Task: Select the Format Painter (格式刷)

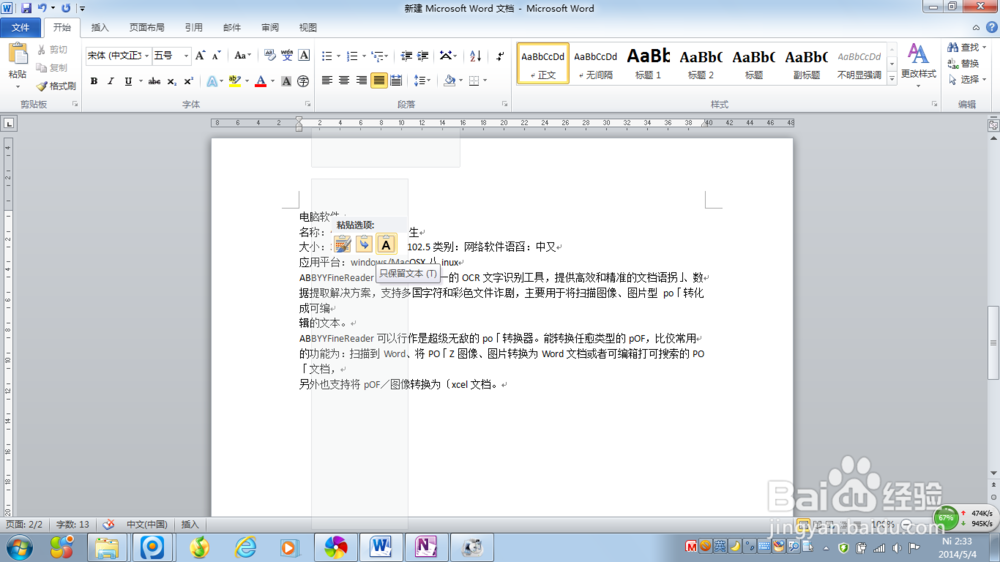Action: click(x=56, y=85)
